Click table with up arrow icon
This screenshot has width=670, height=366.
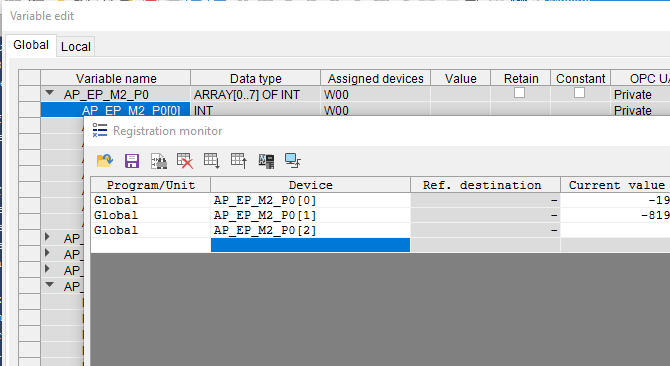(x=239, y=161)
